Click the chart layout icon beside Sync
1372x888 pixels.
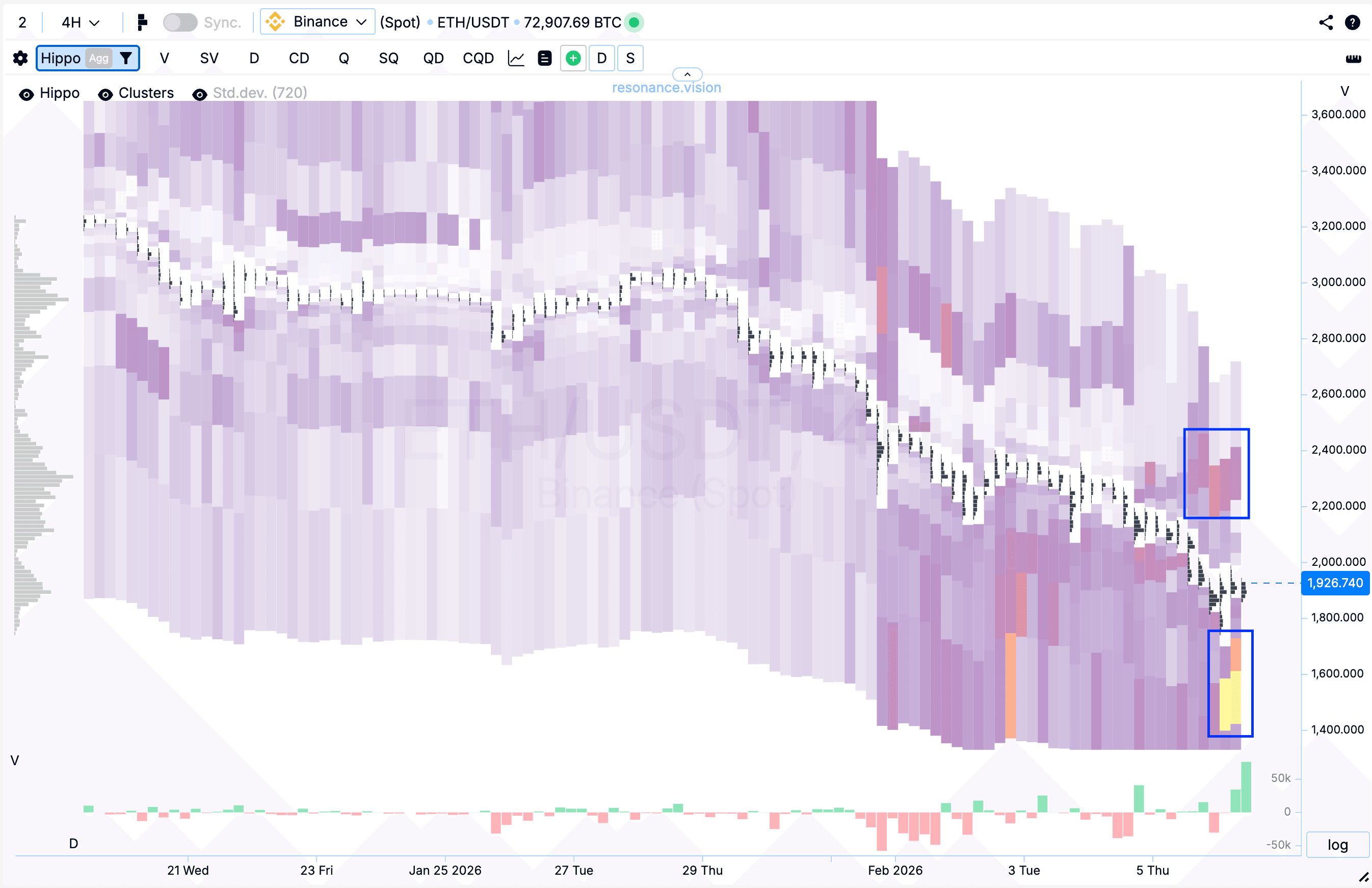point(142,22)
